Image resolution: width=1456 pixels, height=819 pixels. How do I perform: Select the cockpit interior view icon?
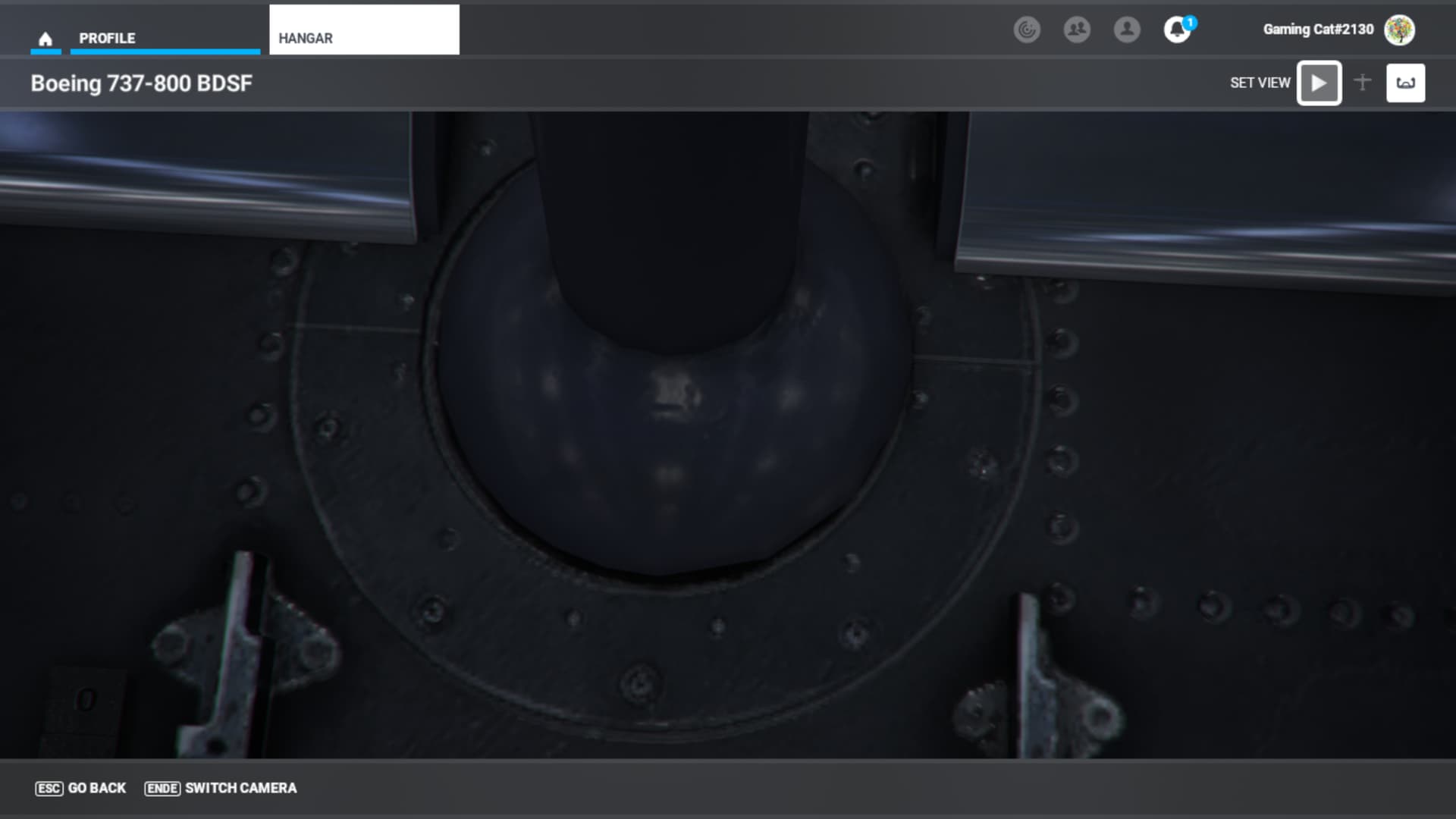click(1405, 83)
